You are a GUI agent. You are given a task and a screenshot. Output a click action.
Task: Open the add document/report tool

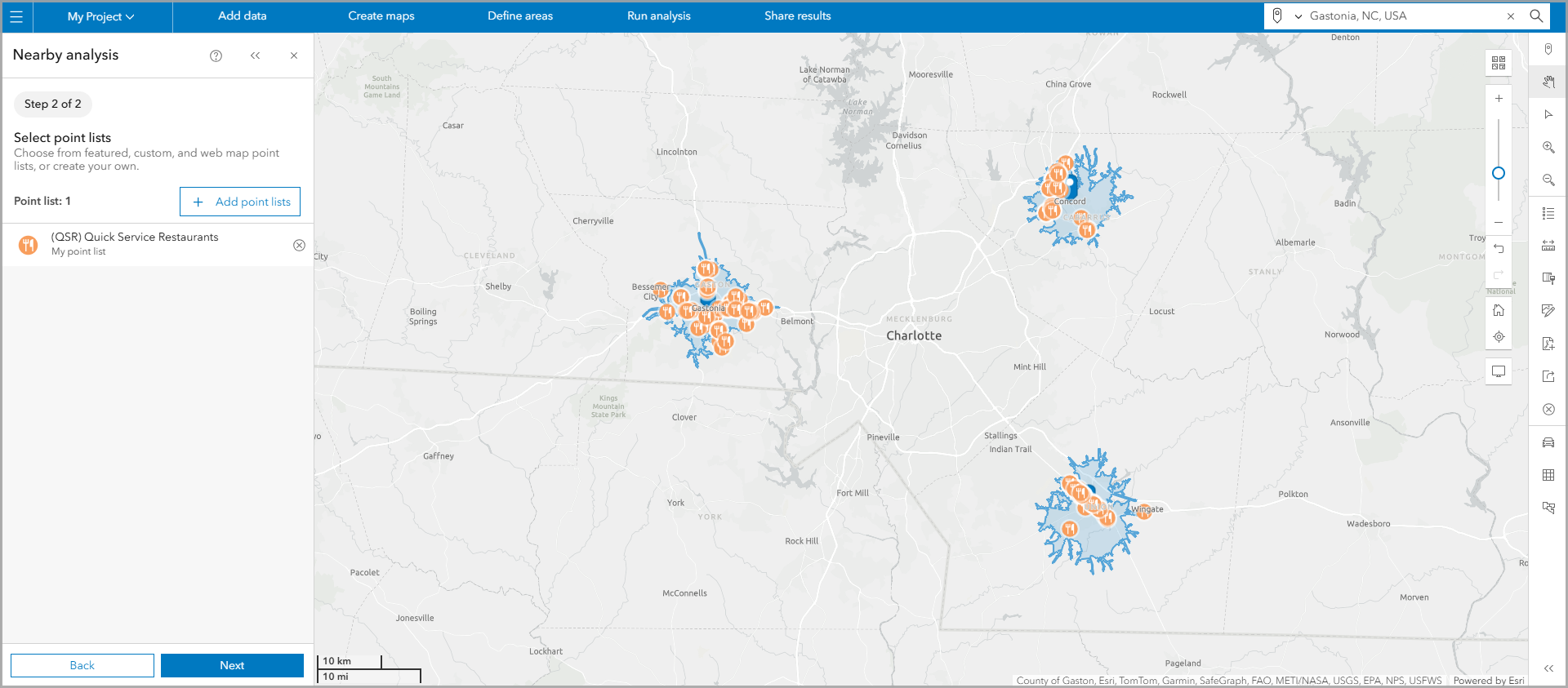click(1548, 344)
